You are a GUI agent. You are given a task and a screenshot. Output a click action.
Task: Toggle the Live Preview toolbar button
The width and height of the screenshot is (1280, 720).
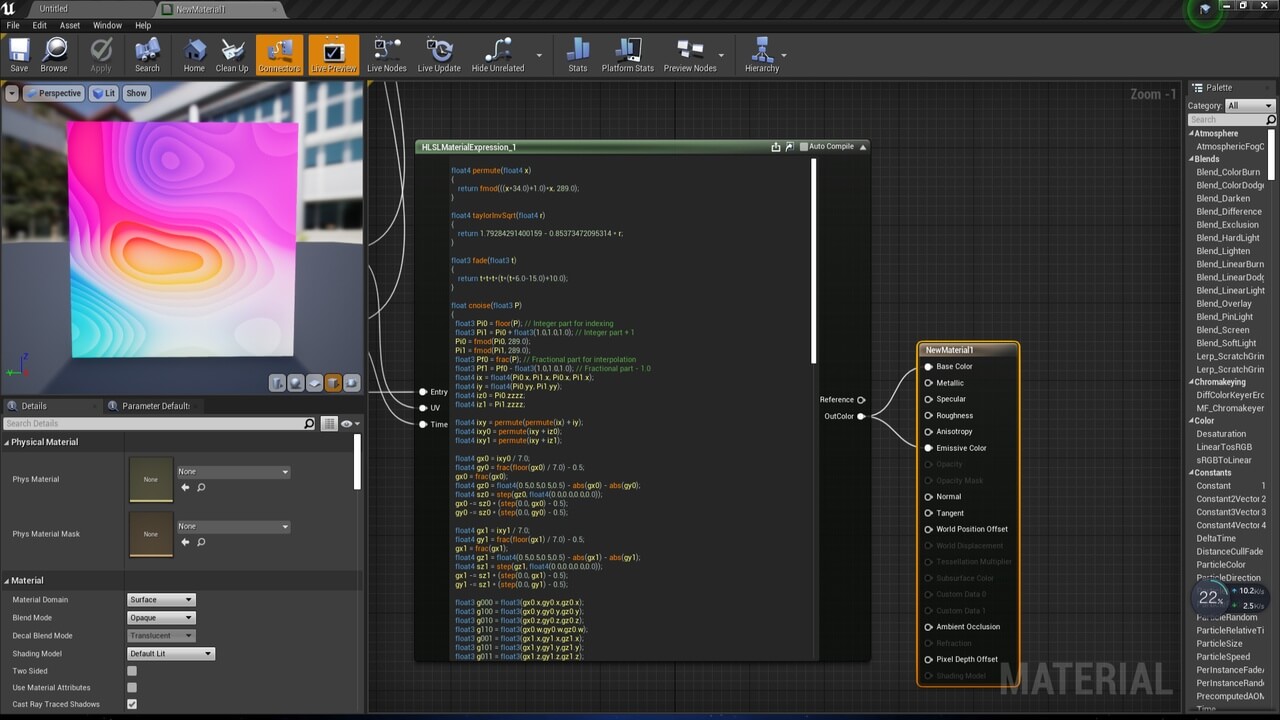pyautogui.click(x=333, y=54)
